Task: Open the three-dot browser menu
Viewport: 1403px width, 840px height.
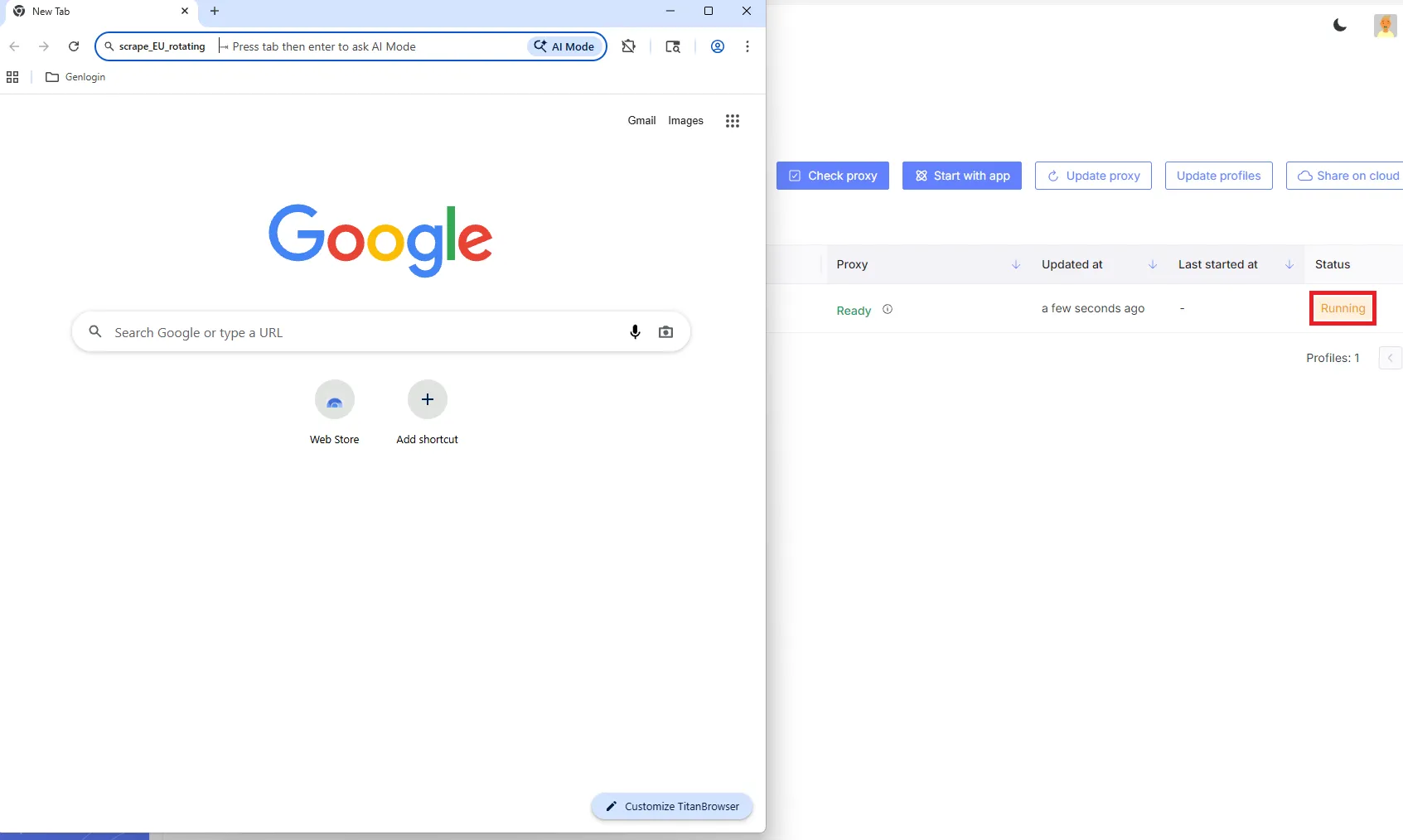Action: [x=747, y=46]
